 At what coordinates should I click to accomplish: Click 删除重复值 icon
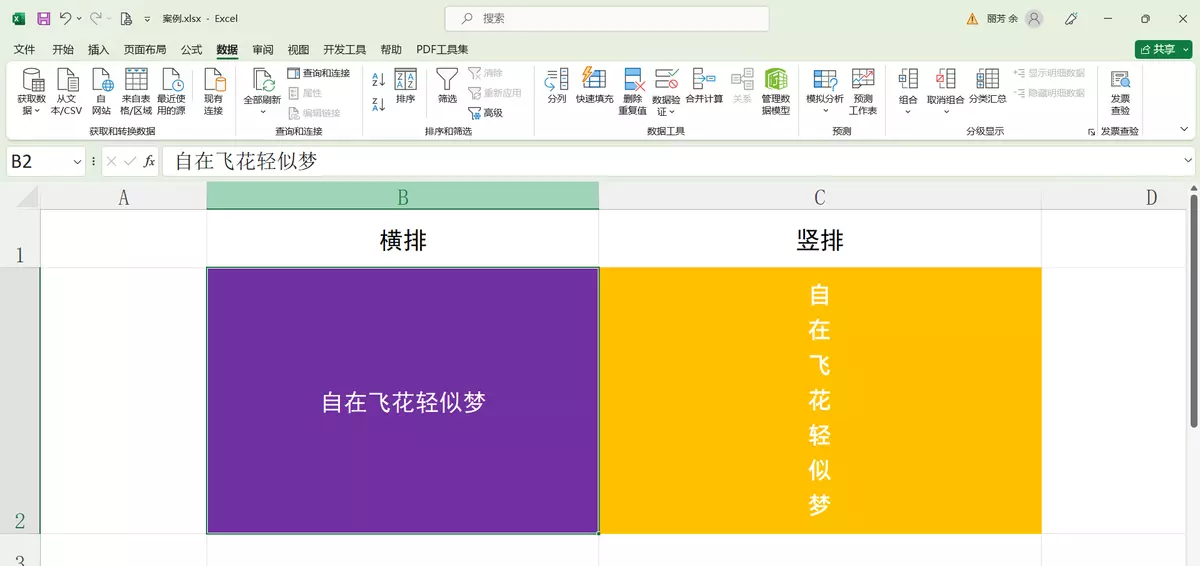click(632, 80)
